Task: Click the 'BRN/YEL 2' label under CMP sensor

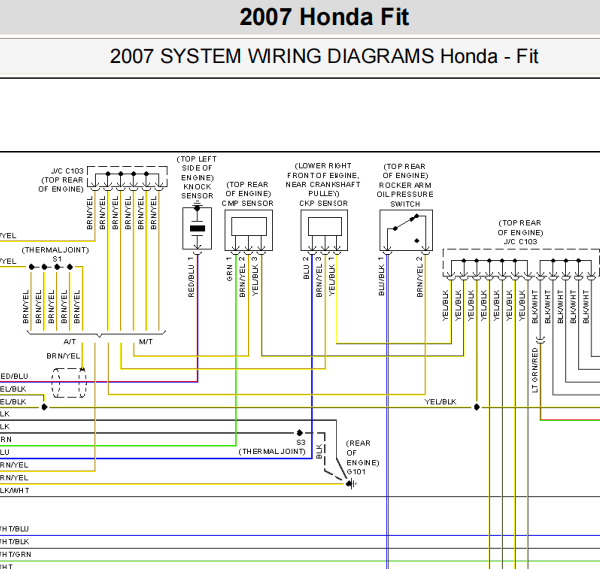Action: [242, 277]
